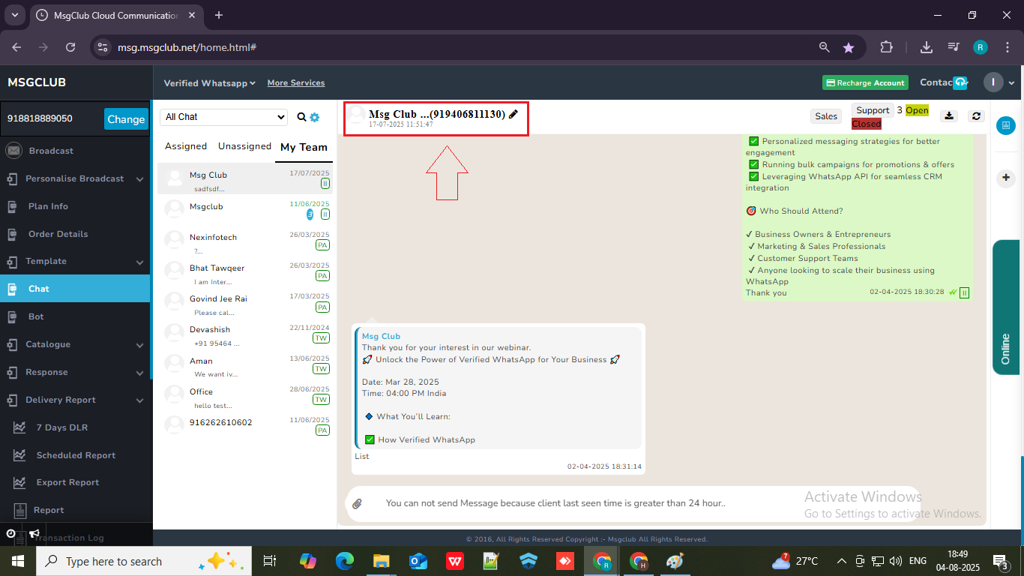Click the chat search magnifier icon

pos(301,117)
